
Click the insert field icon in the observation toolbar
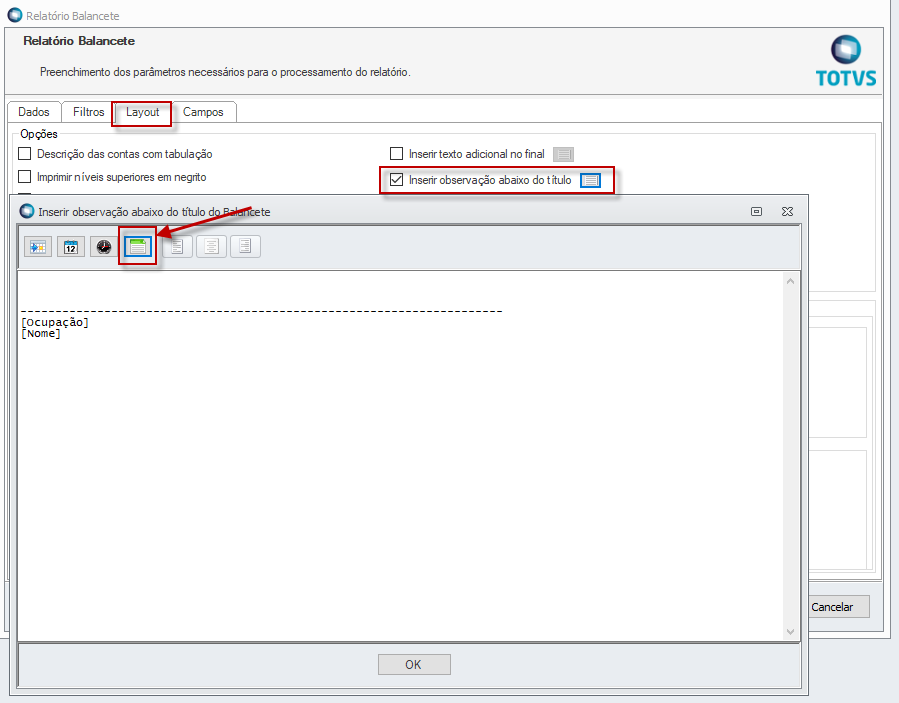pos(38,247)
